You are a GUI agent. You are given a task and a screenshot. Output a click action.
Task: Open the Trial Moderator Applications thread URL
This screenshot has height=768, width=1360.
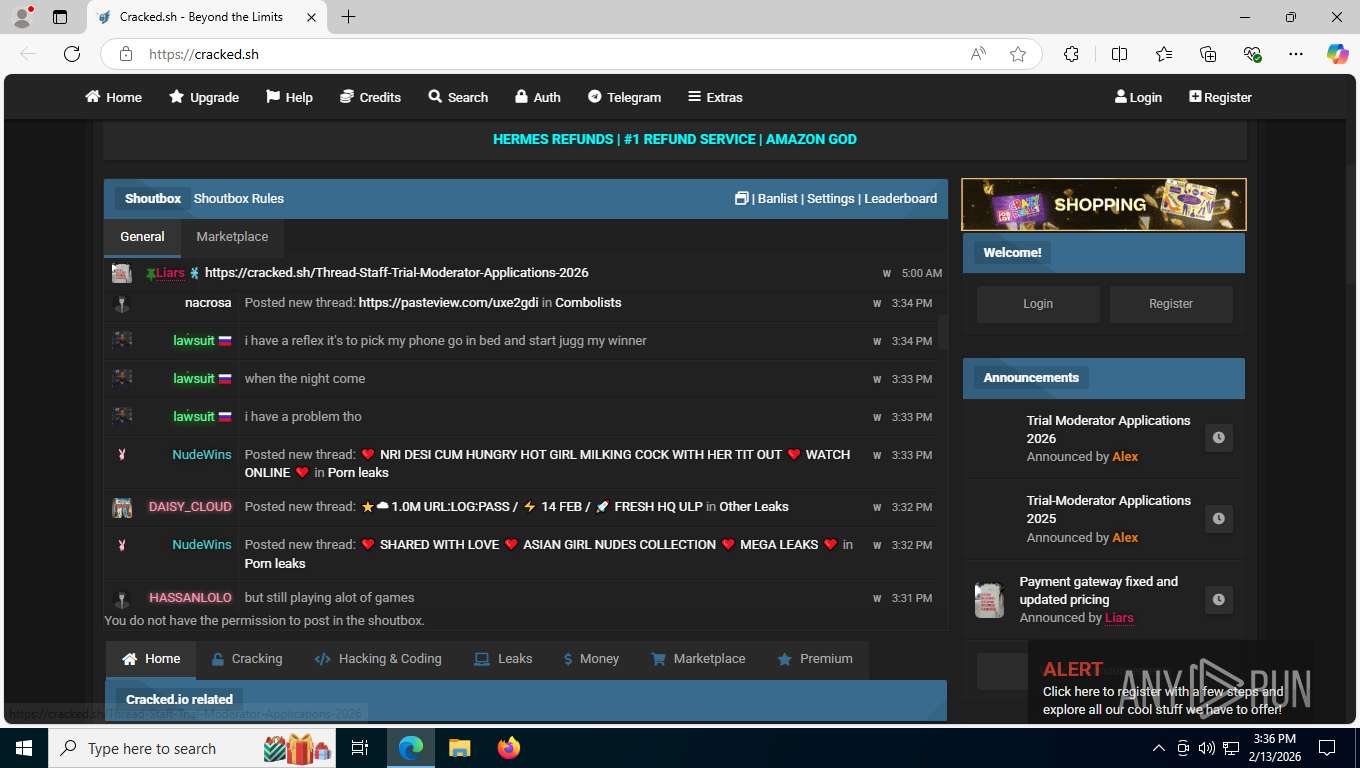(396, 272)
